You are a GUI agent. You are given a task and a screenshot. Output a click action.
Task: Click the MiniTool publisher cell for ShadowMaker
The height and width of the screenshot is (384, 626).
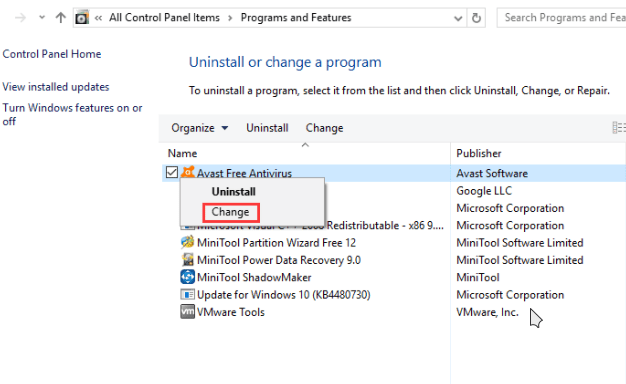coord(478,277)
